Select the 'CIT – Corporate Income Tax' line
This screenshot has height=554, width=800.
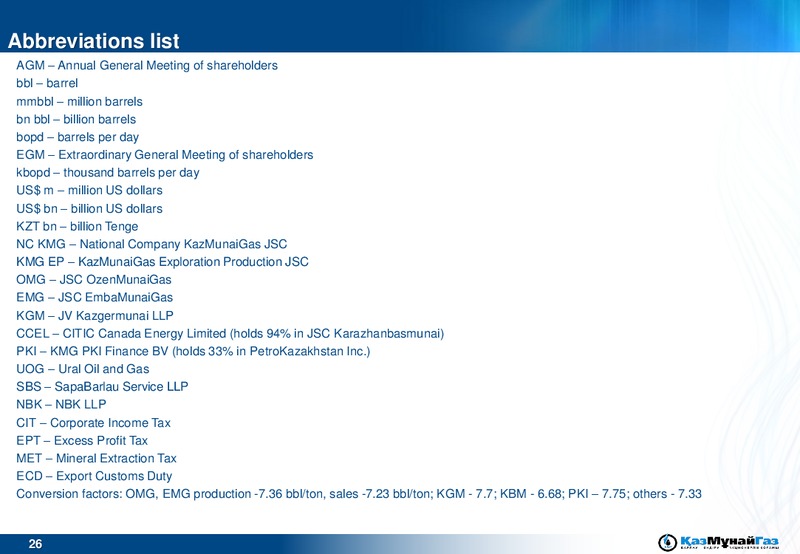93,423
